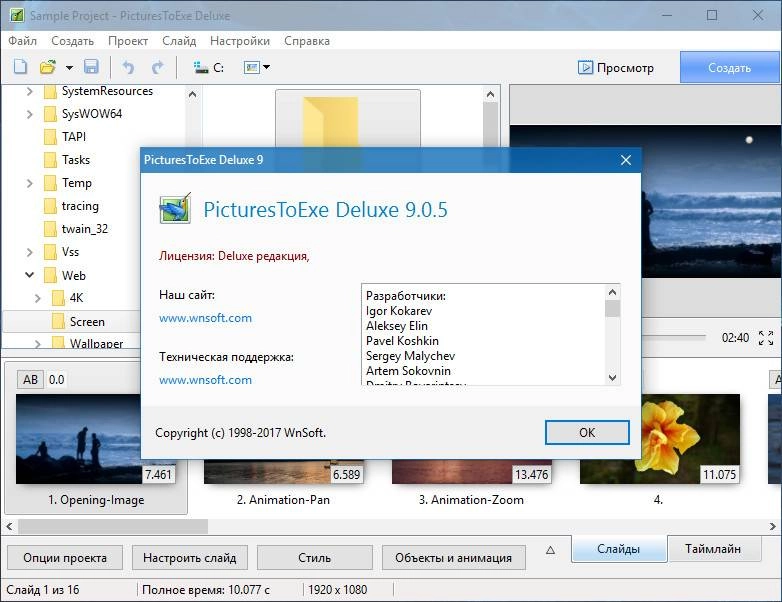Viewport: 782px width, 602px height.
Task: Click the file panel scroll up arrow
Action: point(490,94)
